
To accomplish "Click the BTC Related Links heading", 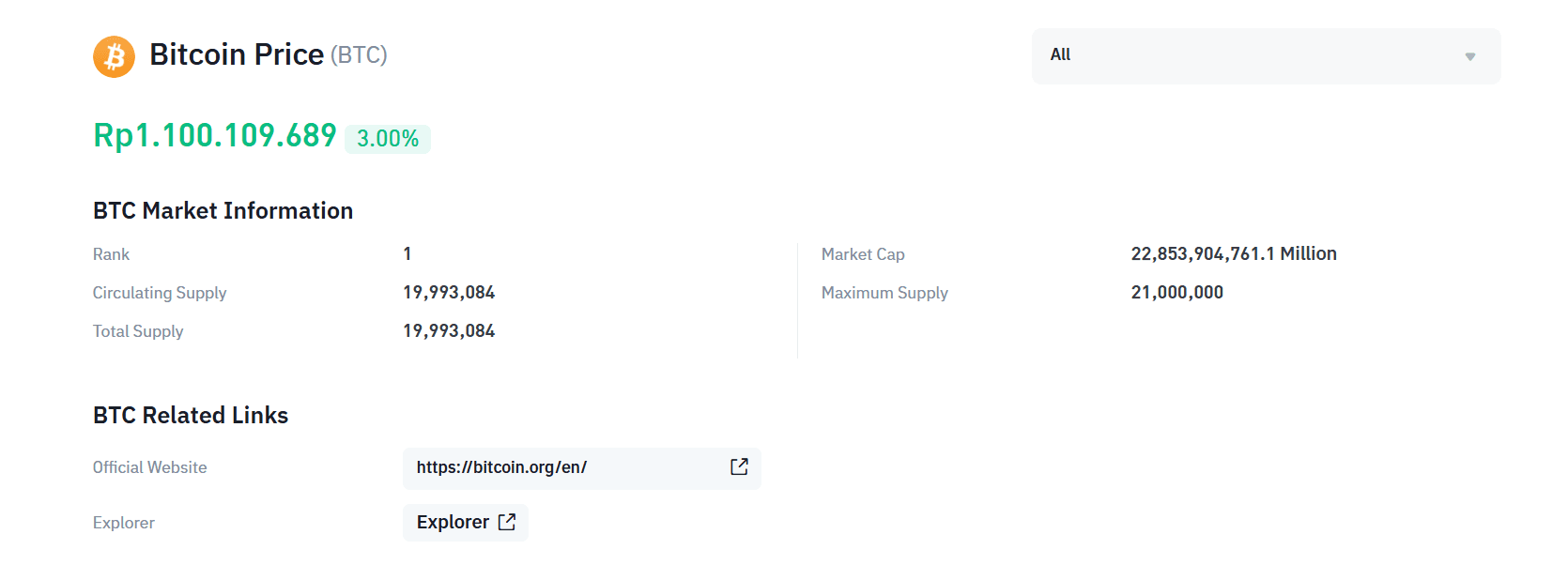I will (191, 415).
